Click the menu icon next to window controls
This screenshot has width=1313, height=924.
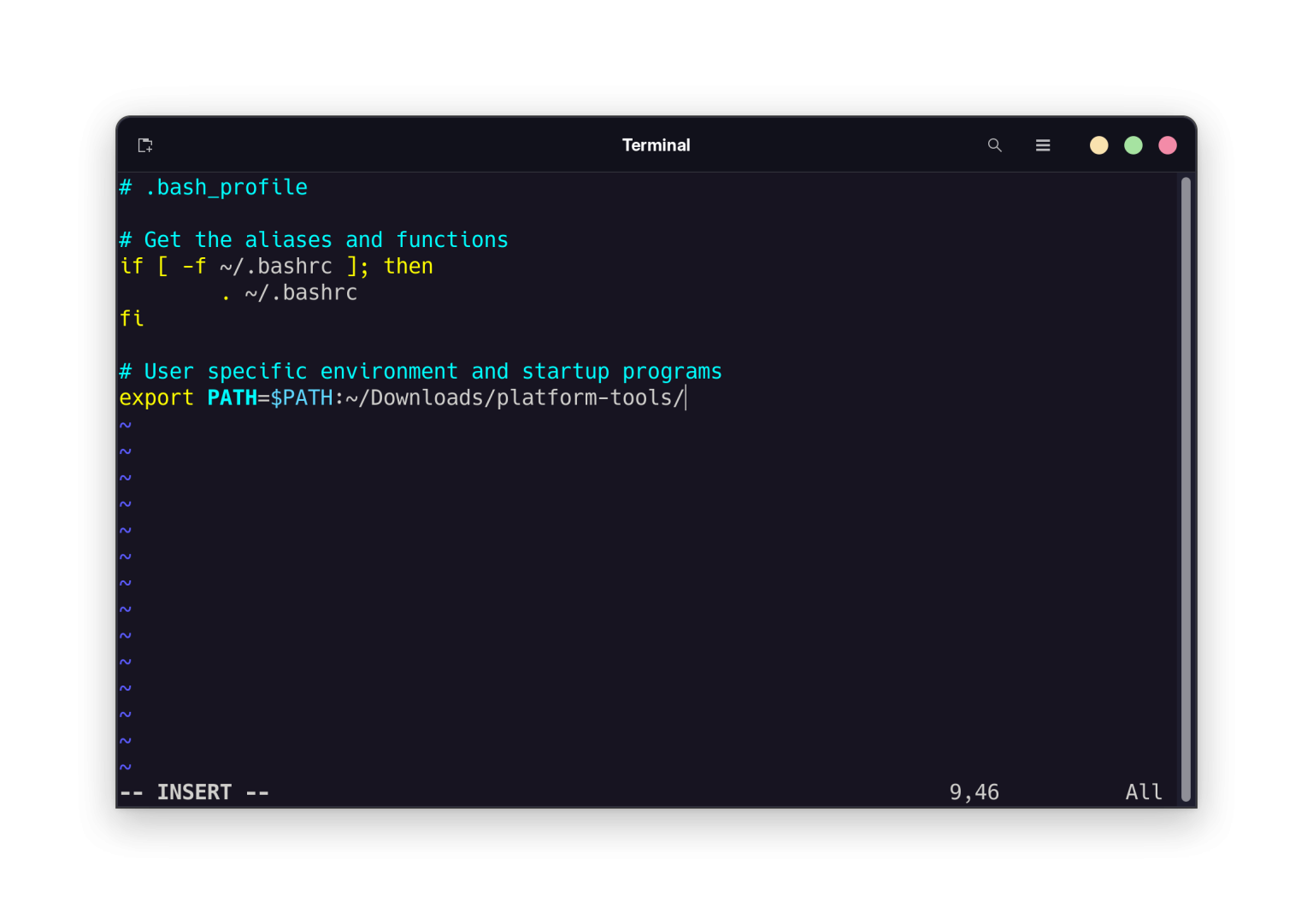tap(1043, 145)
